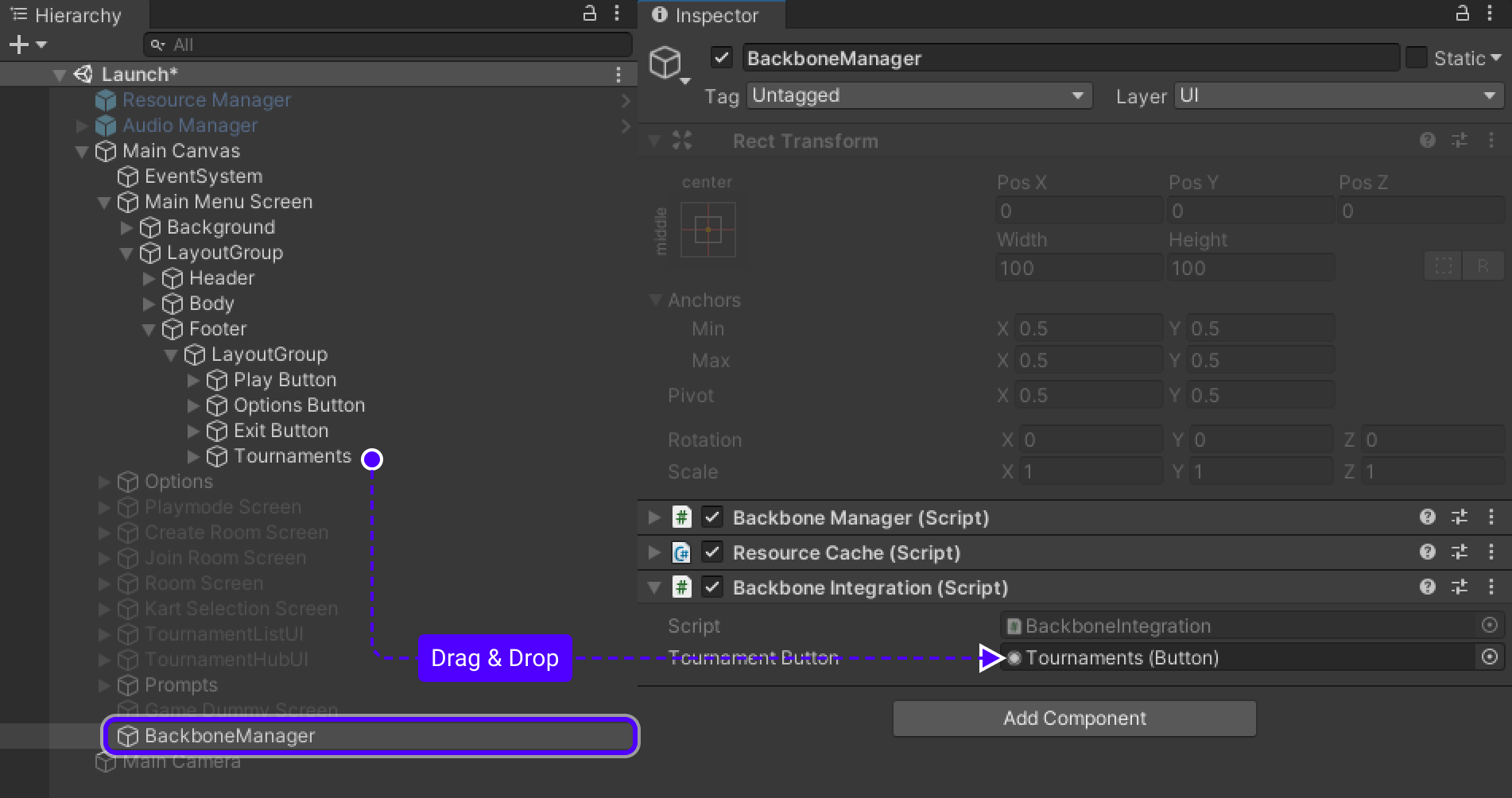Screen dimensions: 1512x798
Task: Open Backbone Integration script options menu
Action: click(1491, 587)
